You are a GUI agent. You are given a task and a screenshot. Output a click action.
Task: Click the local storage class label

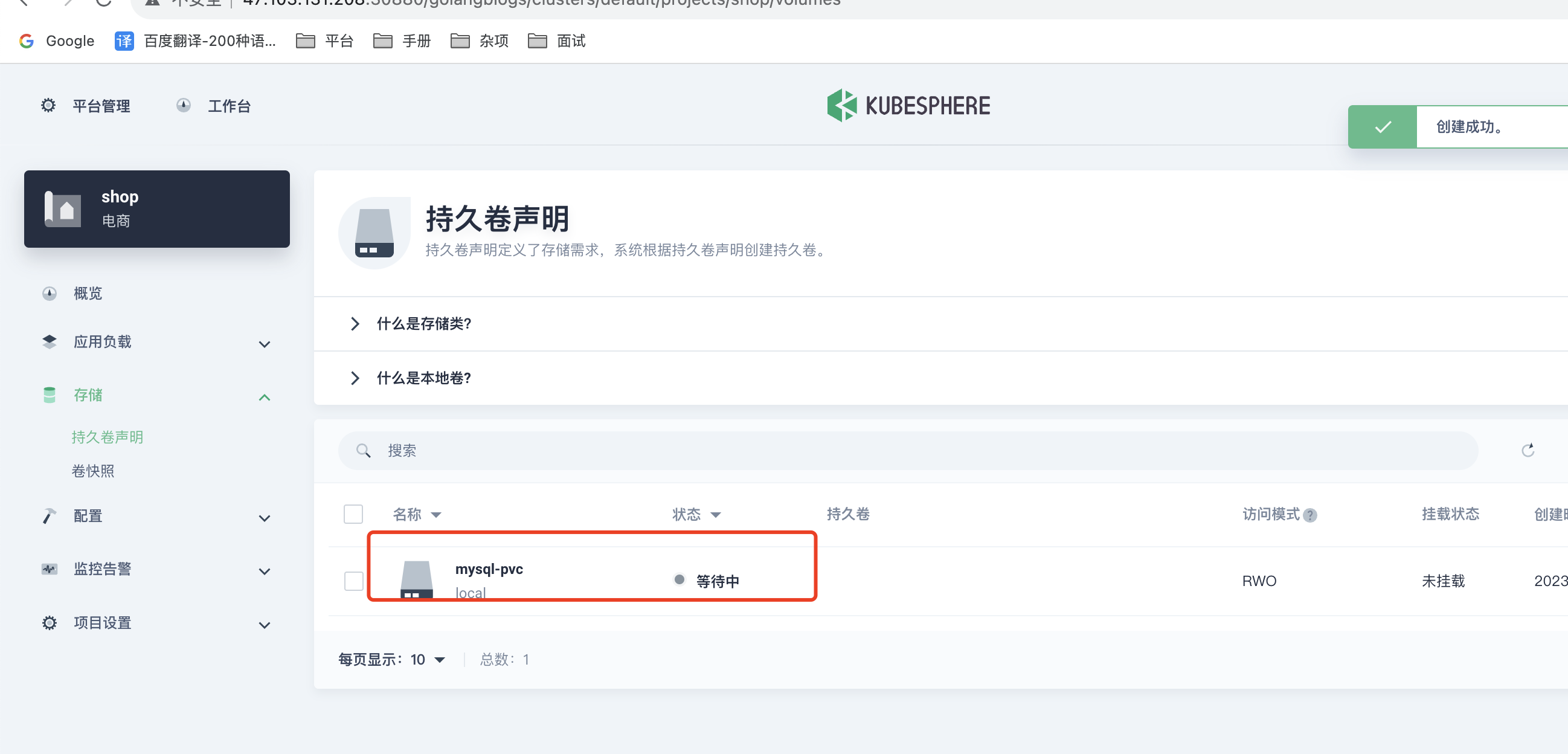470,593
